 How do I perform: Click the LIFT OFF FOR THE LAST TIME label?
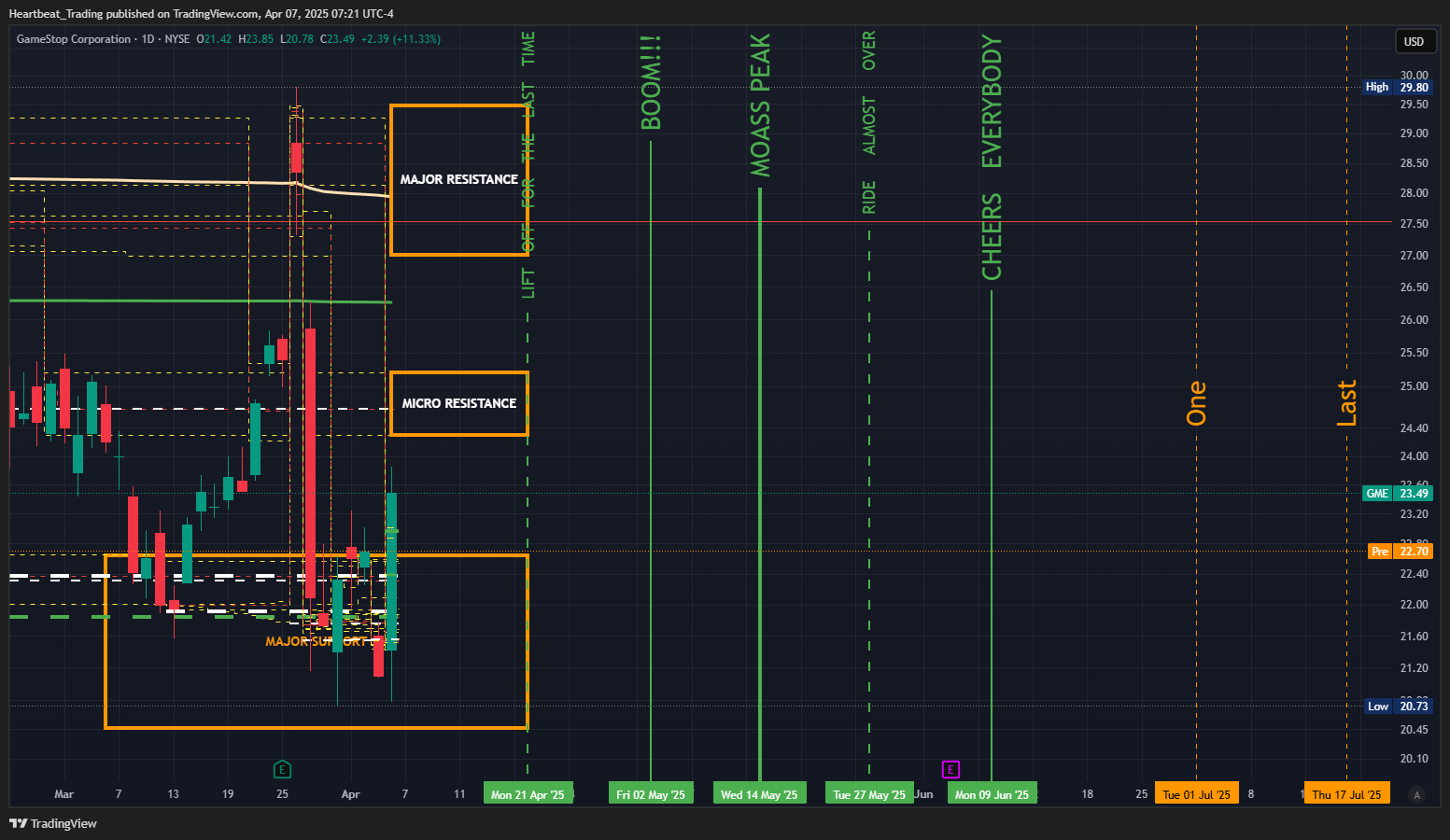coord(528,165)
